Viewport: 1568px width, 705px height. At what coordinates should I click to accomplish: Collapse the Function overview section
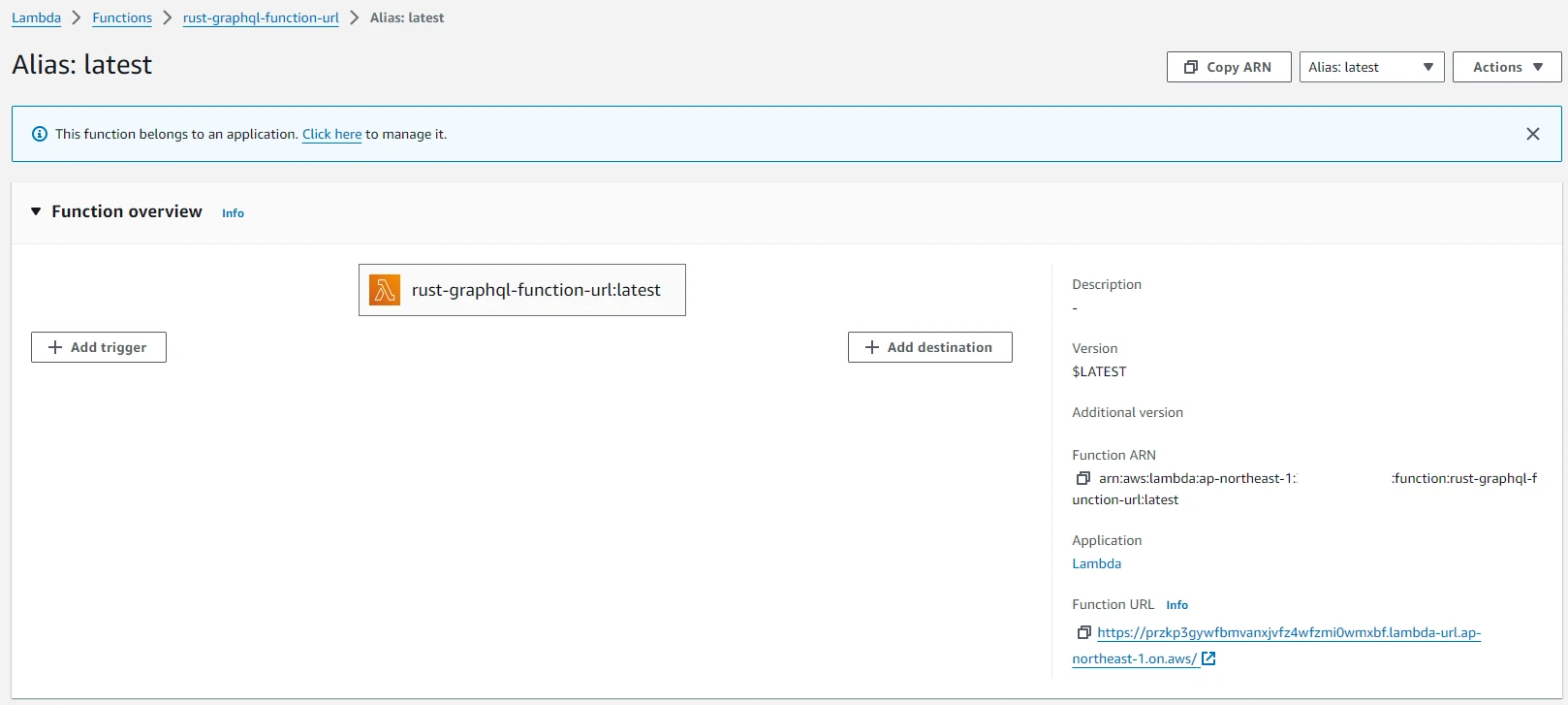pos(36,211)
